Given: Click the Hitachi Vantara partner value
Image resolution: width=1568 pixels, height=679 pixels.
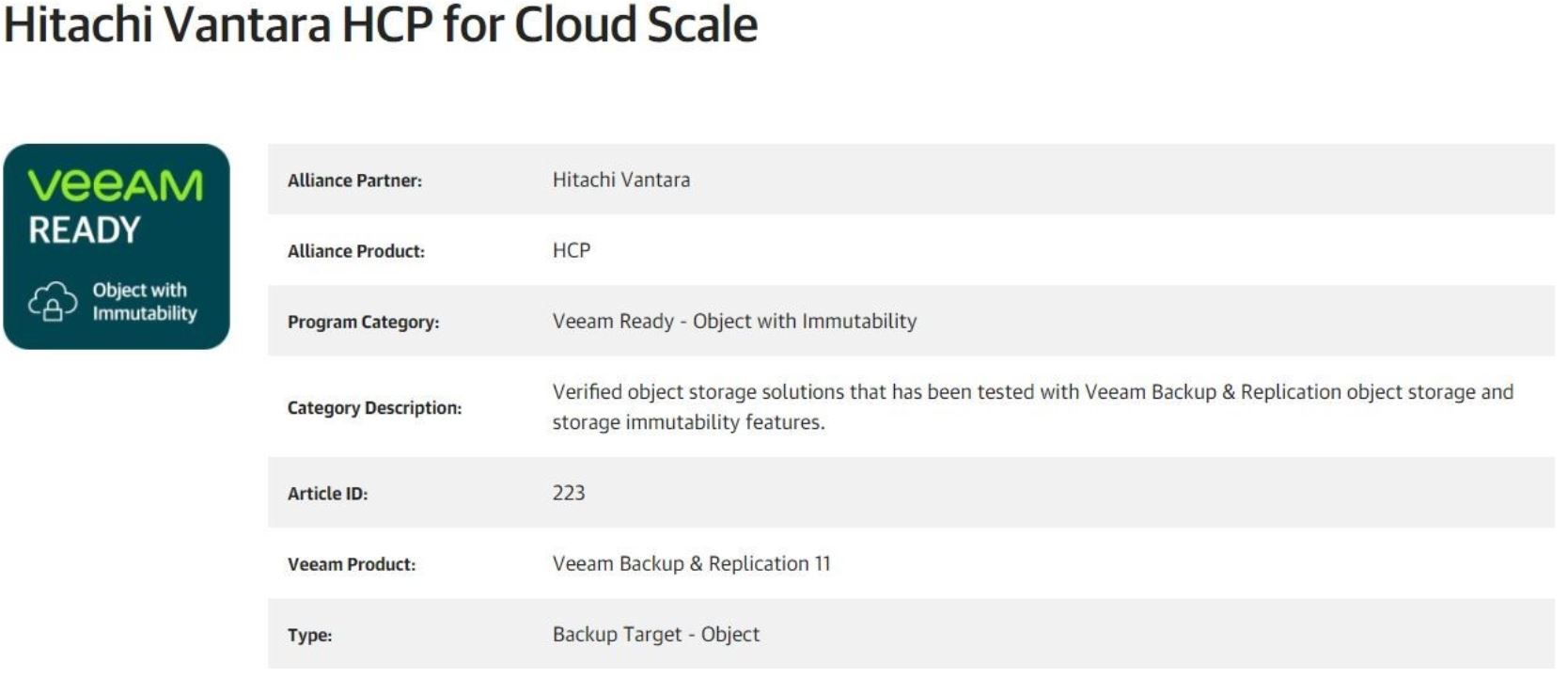Looking at the screenshot, I should (621, 180).
